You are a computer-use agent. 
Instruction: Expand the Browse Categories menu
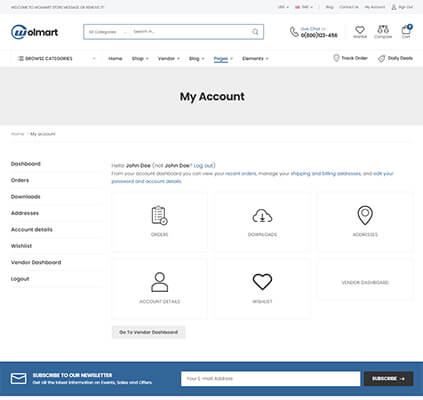point(56,59)
